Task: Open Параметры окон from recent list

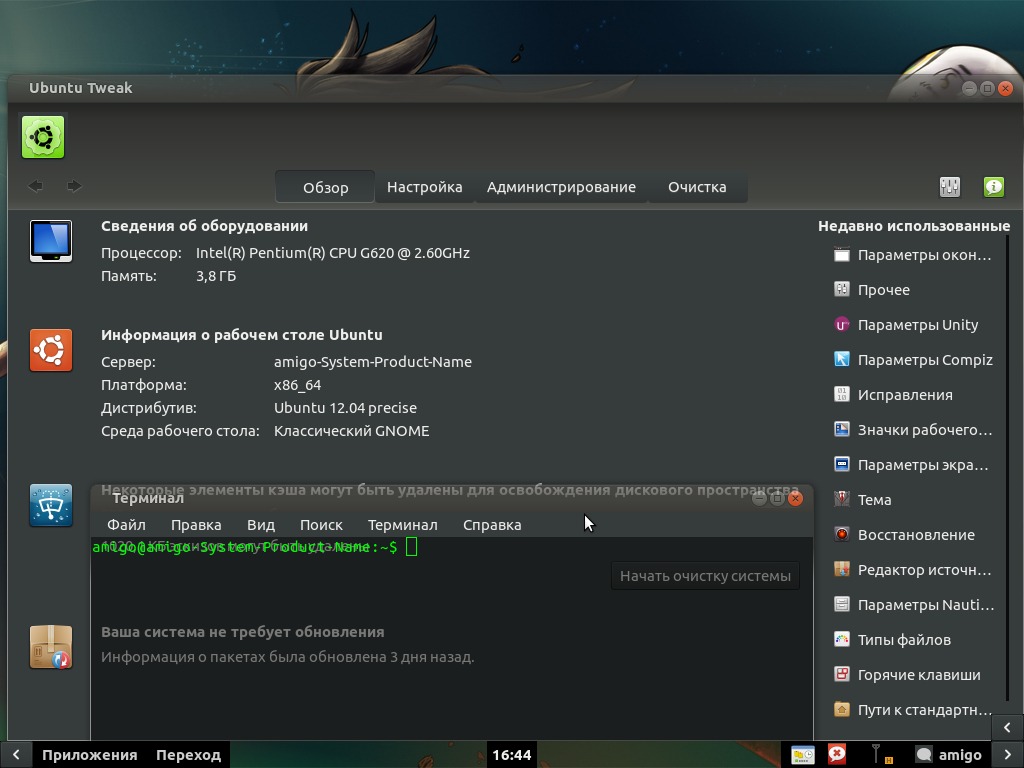Action: pos(913,255)
